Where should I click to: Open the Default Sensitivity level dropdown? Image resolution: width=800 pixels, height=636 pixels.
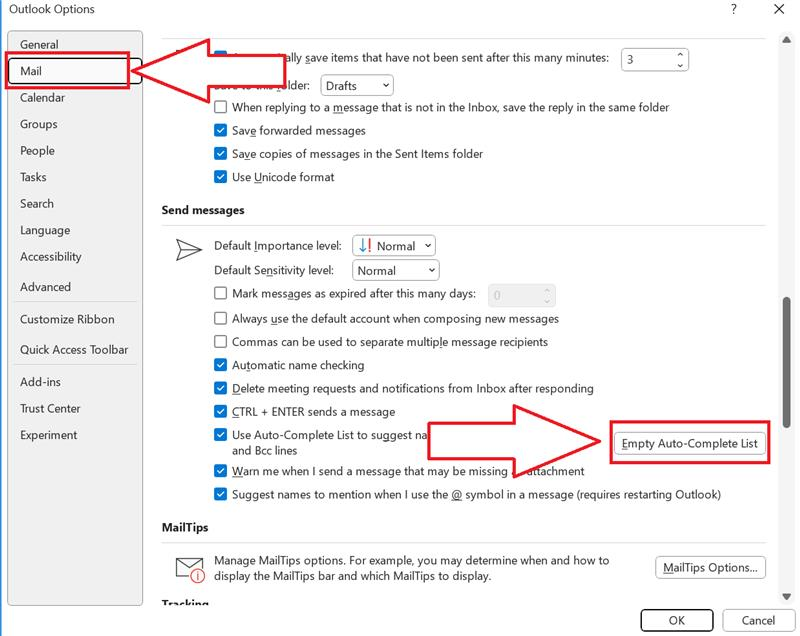[x=396, y=270]
